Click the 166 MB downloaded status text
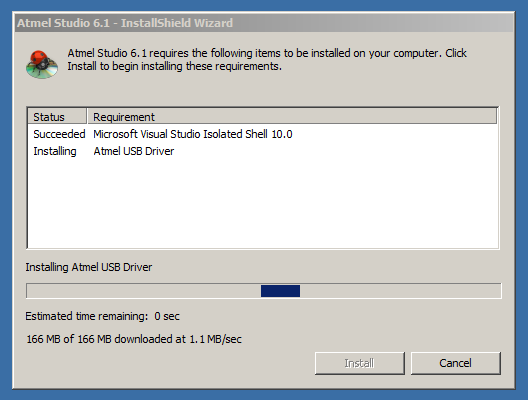 [x=134, y=339]
